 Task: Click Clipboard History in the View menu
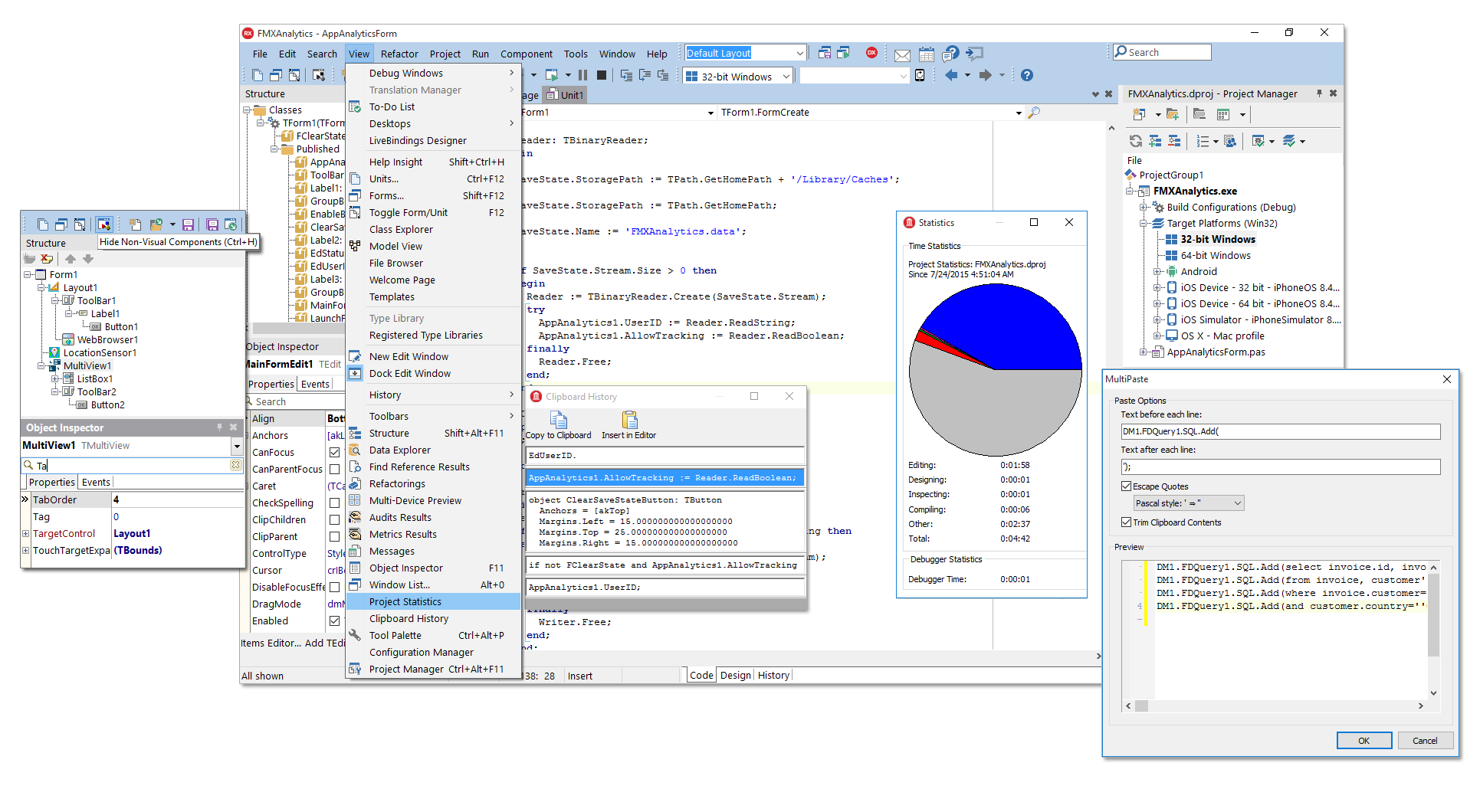coord(433,619)
